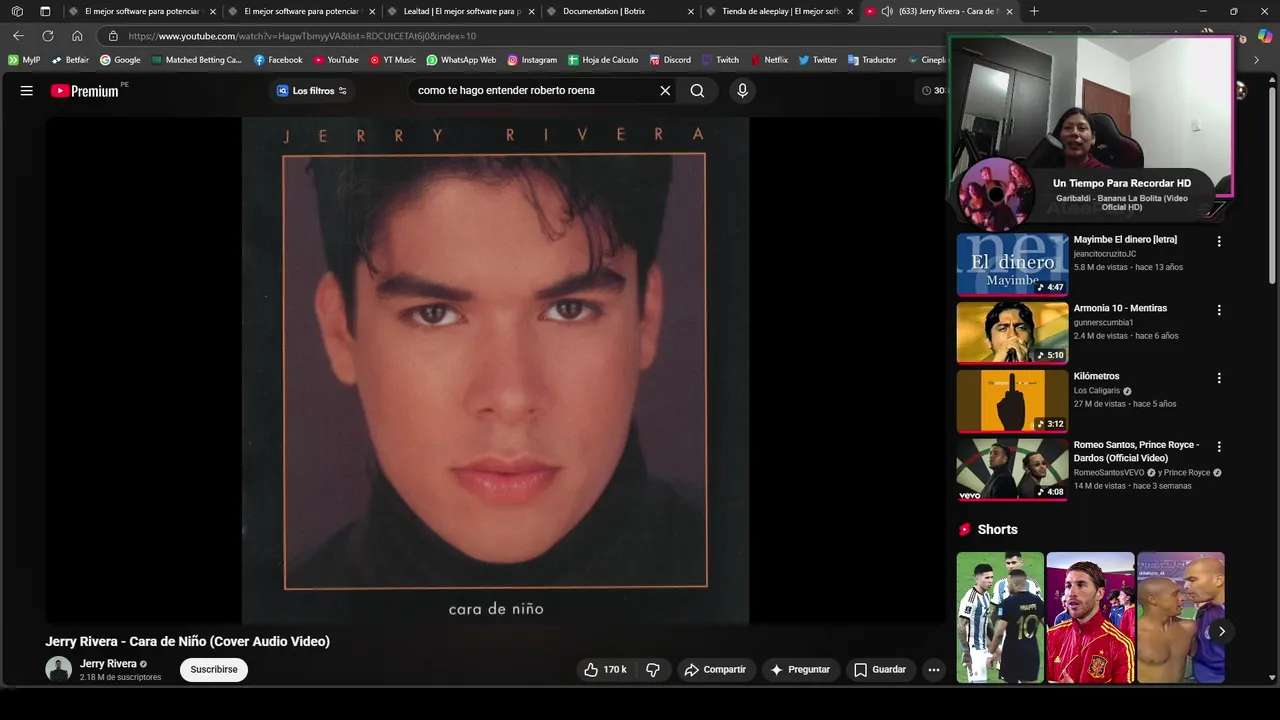Toggle the tab actions menu icon
Image resolution: width=1280 pixels, height=720 pixels.
[x=45, y=11]
